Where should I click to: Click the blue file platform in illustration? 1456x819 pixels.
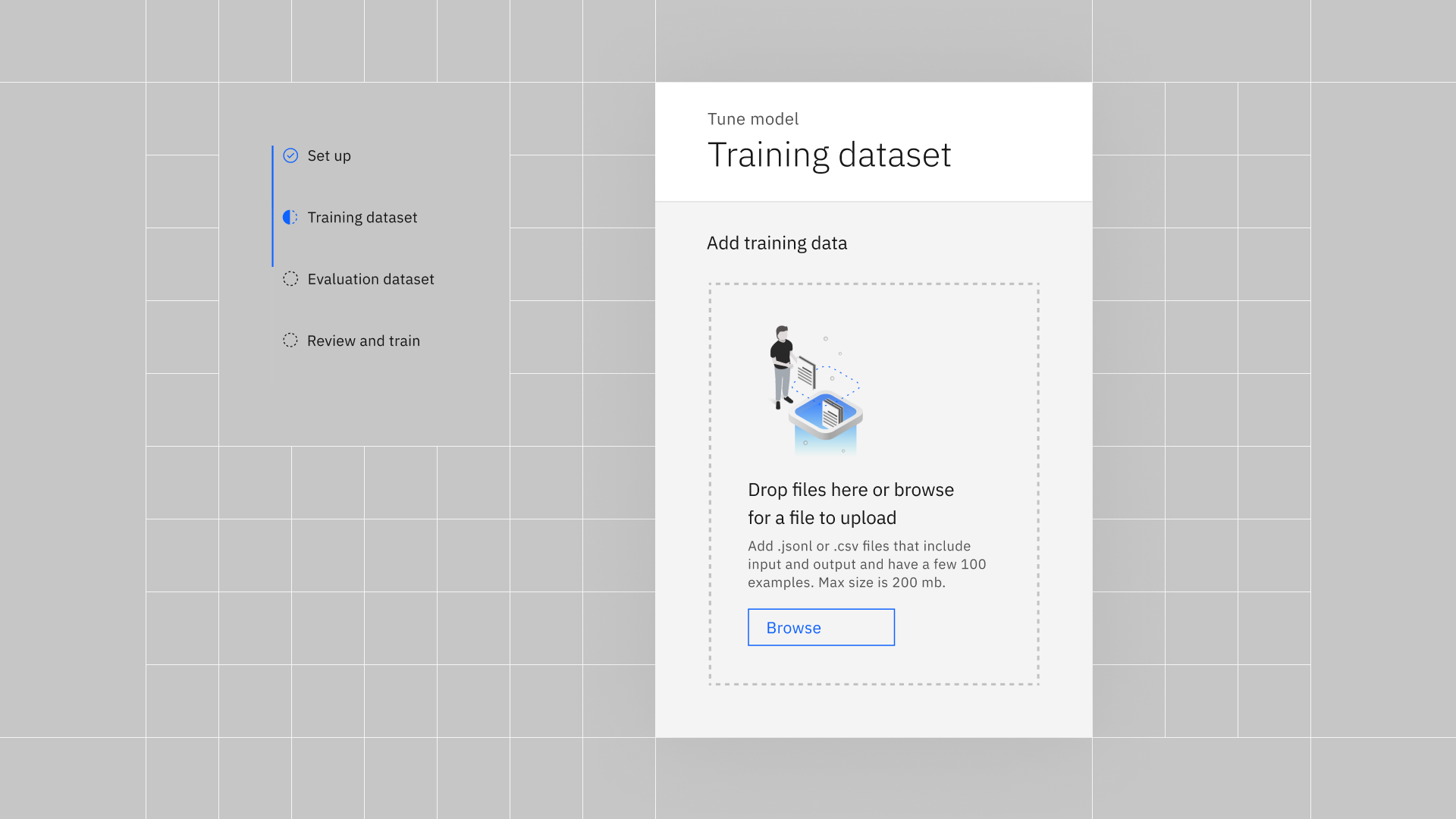825,416
